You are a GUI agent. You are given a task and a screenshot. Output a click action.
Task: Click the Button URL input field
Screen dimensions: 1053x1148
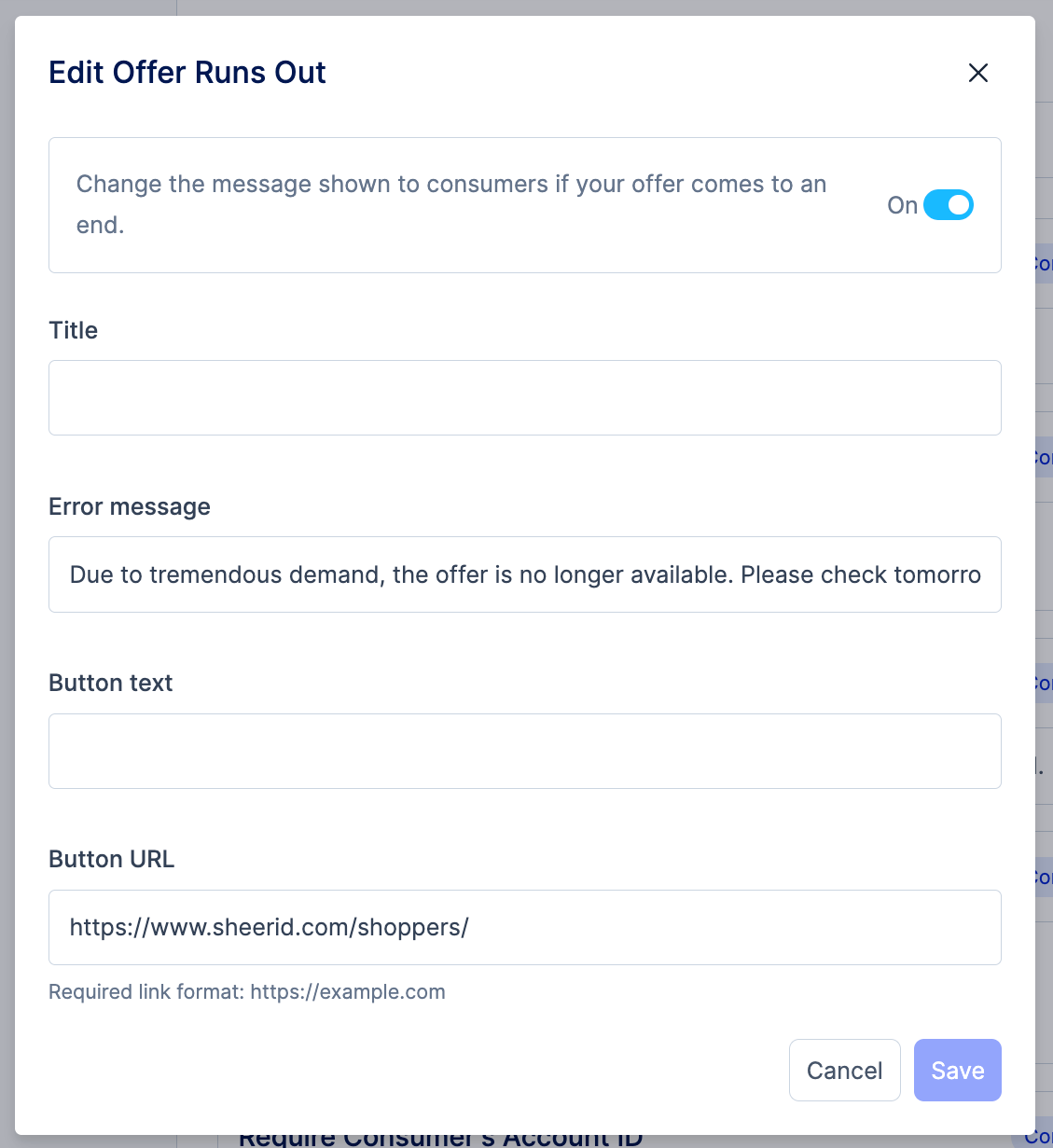tap(524, 927)
